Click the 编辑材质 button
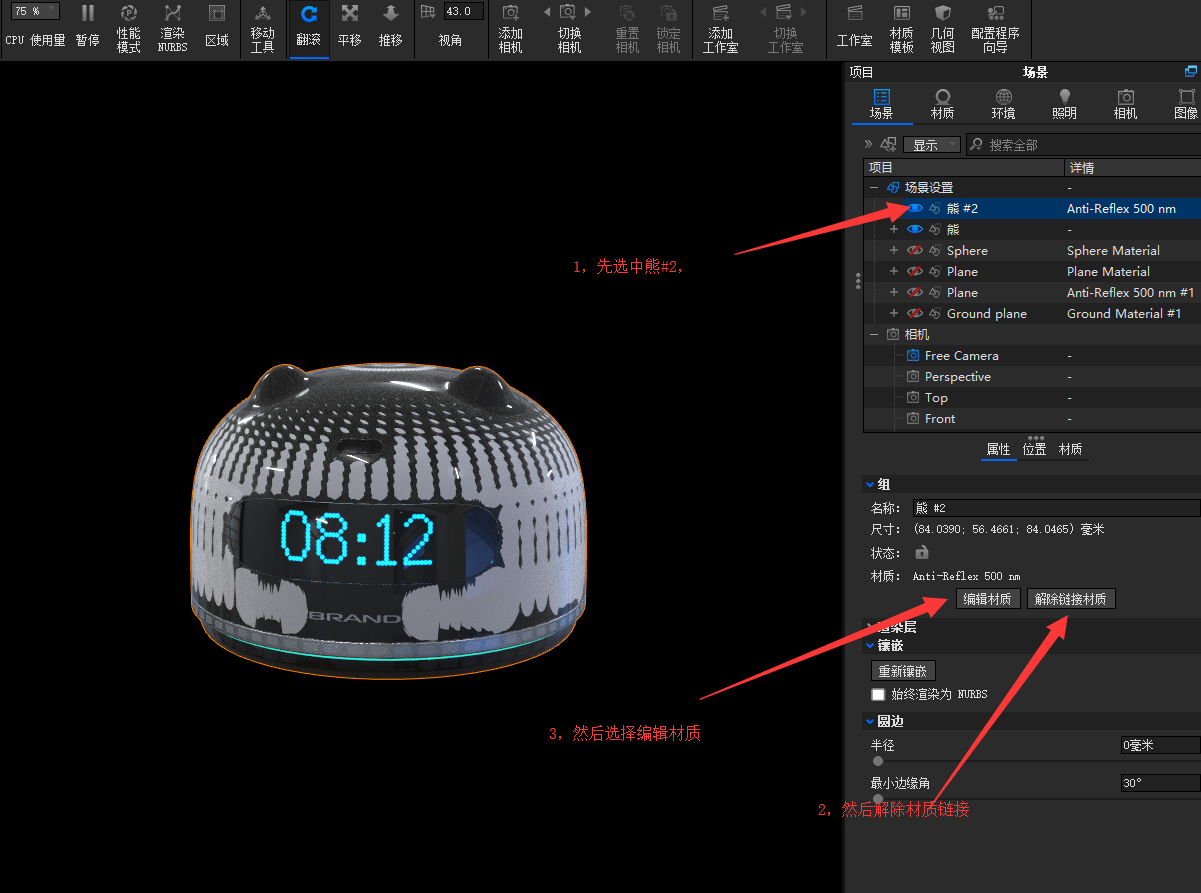 click(x=988, y=599)
